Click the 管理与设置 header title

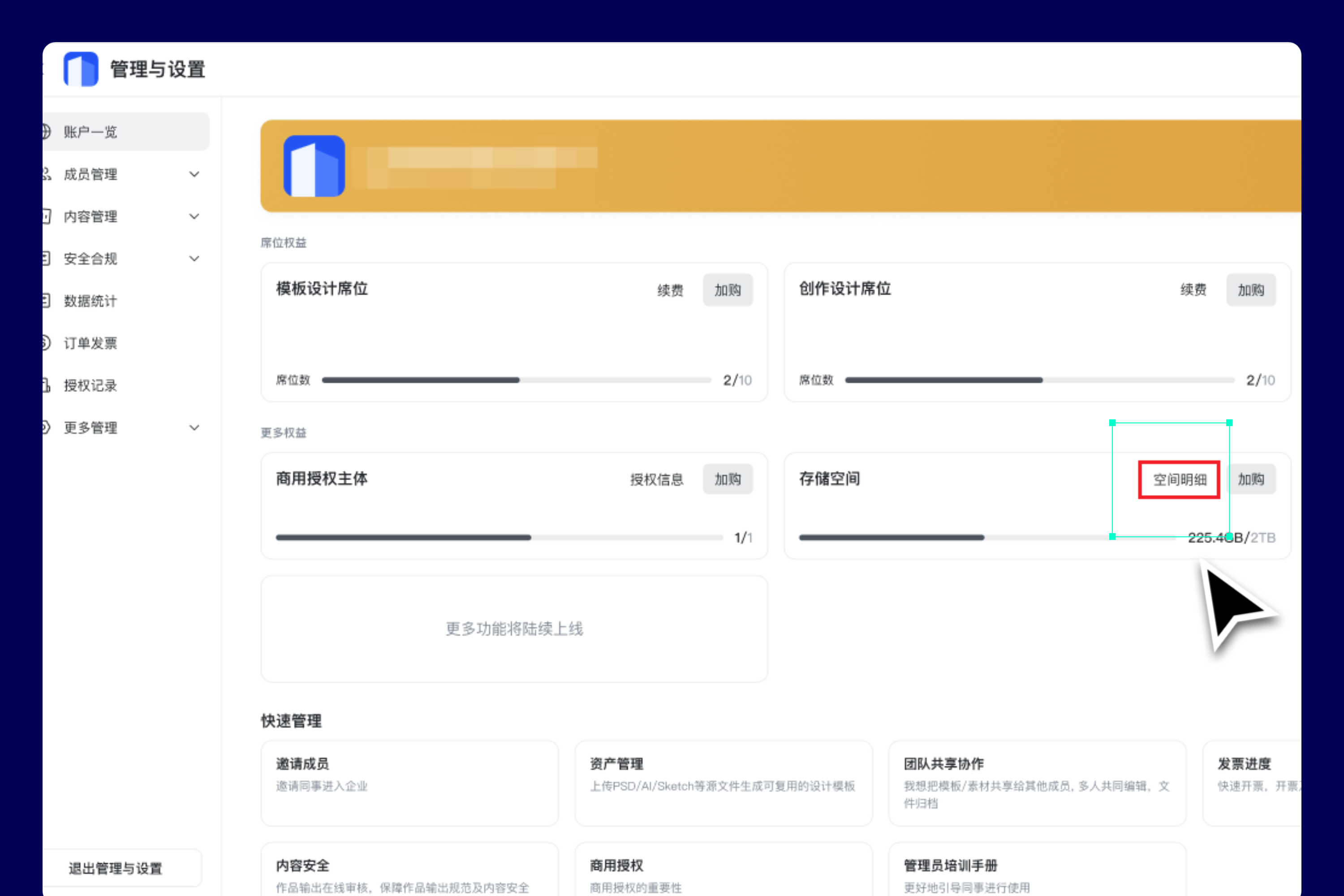click(158, 70)
